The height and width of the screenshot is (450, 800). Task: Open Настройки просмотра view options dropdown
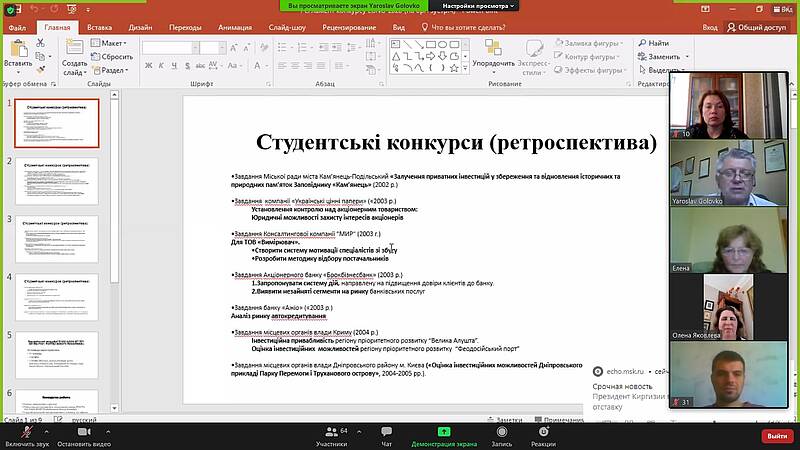click(x=479, y=6)
